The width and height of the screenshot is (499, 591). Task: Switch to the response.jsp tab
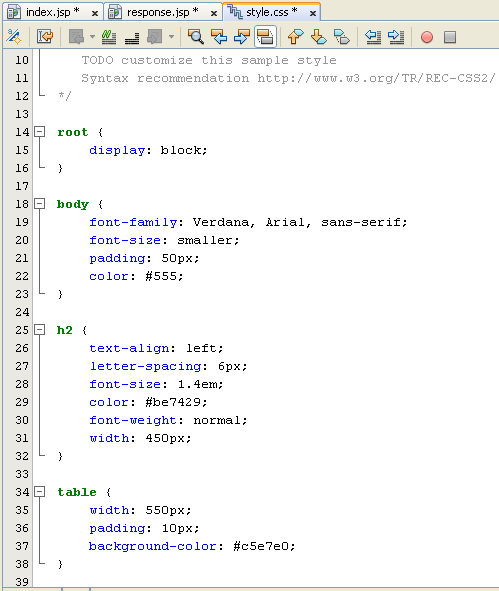pos(162,12)
